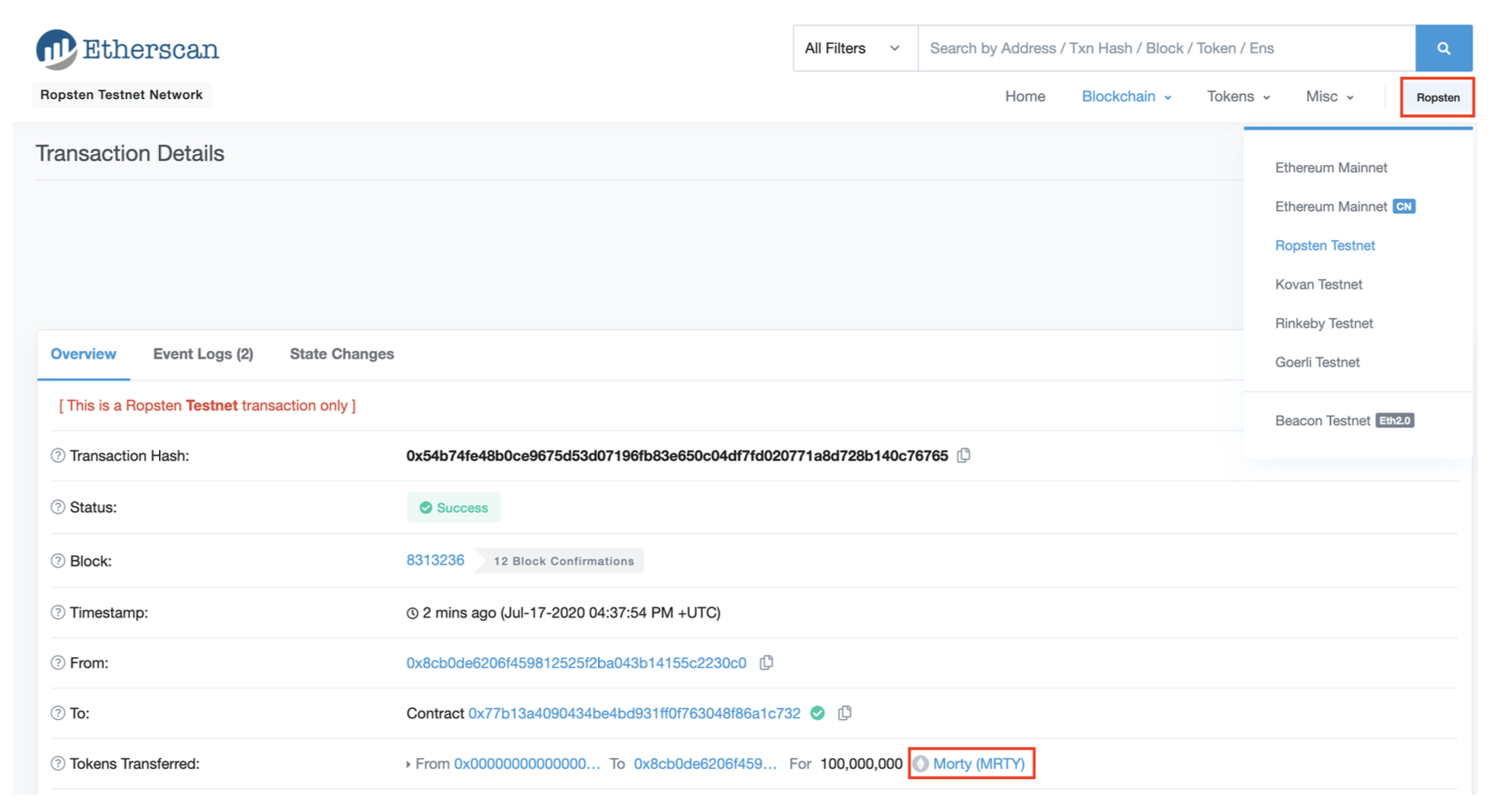Copy the To contract address via the copy icon
This screenshot has width=1492, height=812.
[844, 713]
